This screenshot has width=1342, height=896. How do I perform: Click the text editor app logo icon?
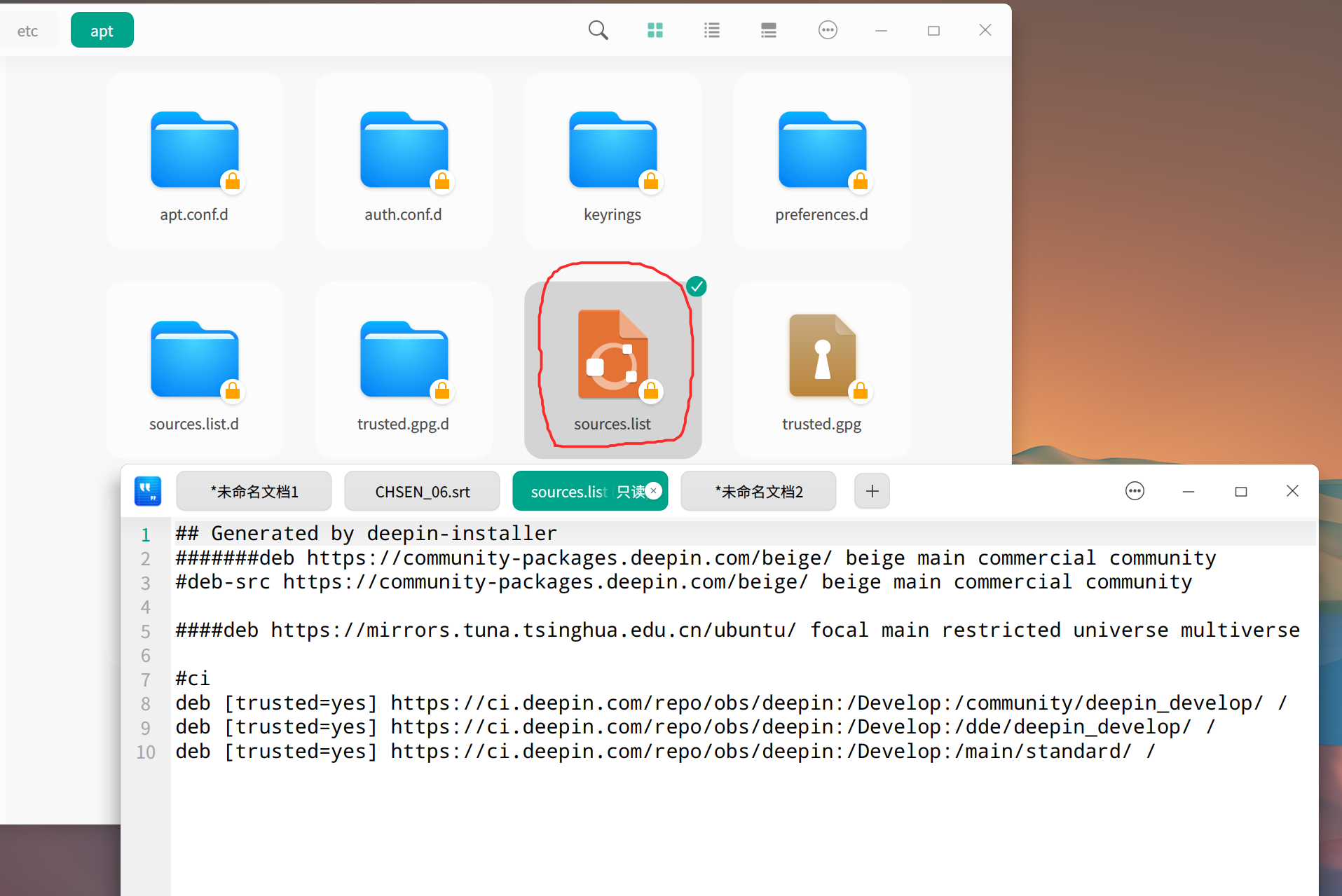point(148,491)
